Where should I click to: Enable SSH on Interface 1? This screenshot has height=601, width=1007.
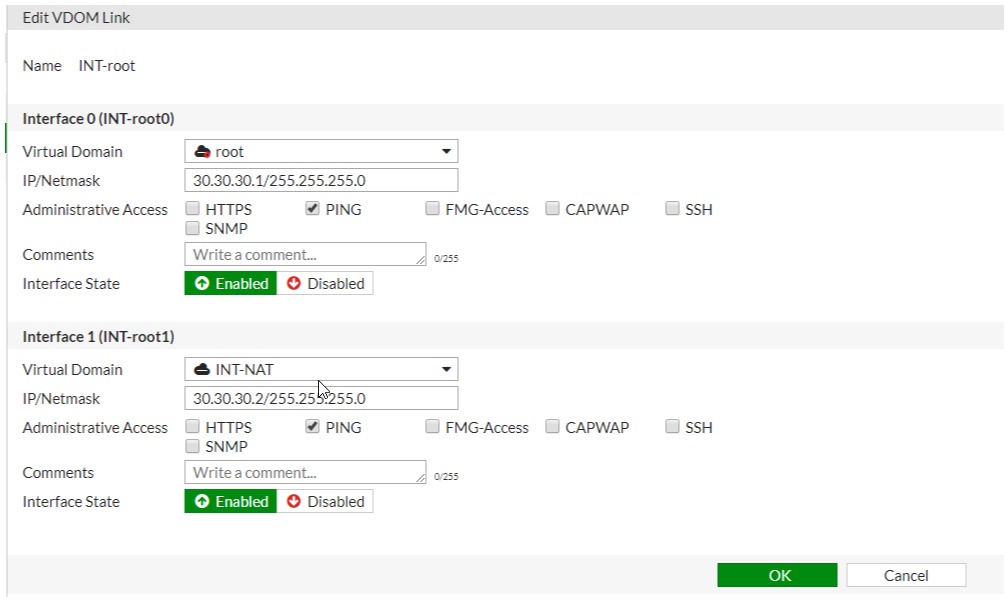pyautogui.click(x=672, y=427)
